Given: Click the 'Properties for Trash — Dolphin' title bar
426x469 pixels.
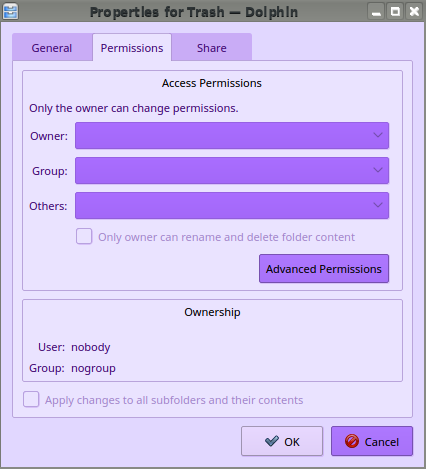Looking at the screenshot, I should [194, 12].
